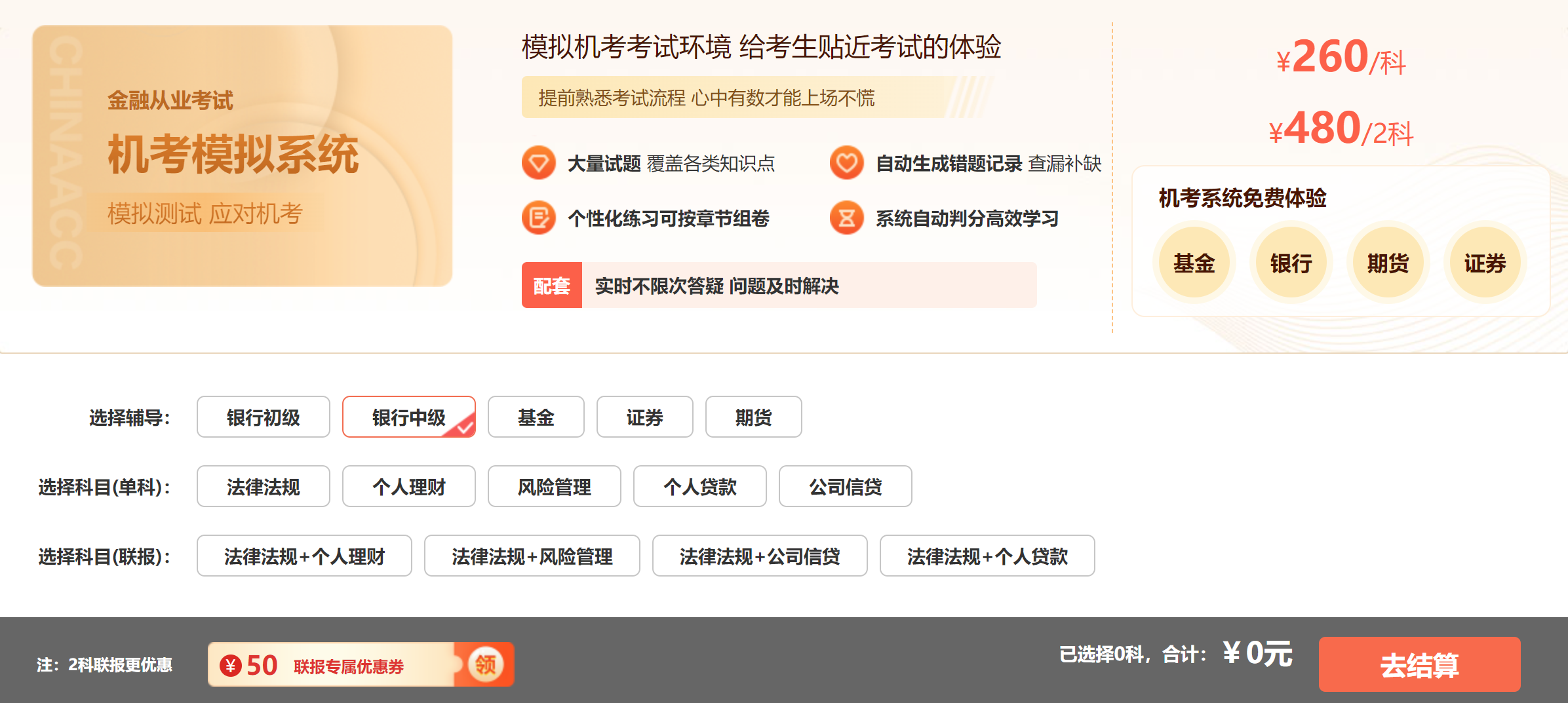Open the 期货 free trial circle
The height and width of the screenshot is (703, 1568).
[x=1388, y=263]
